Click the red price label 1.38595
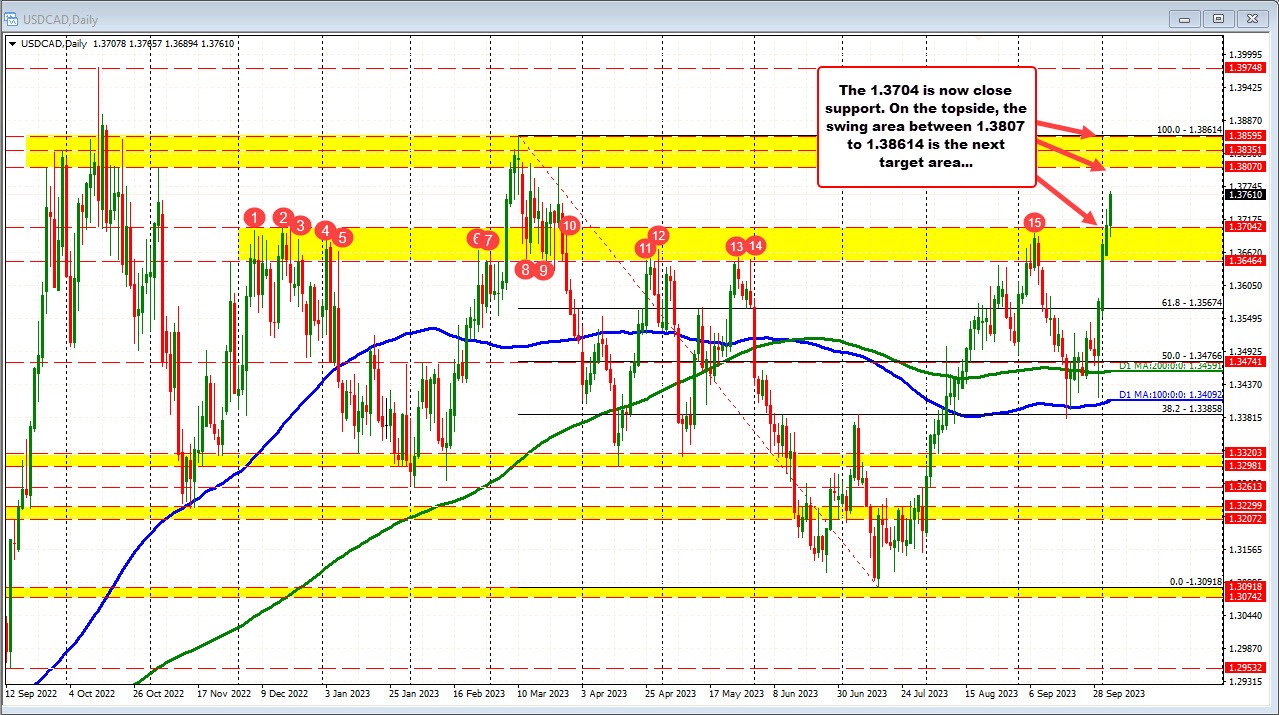 [1245, 134]
